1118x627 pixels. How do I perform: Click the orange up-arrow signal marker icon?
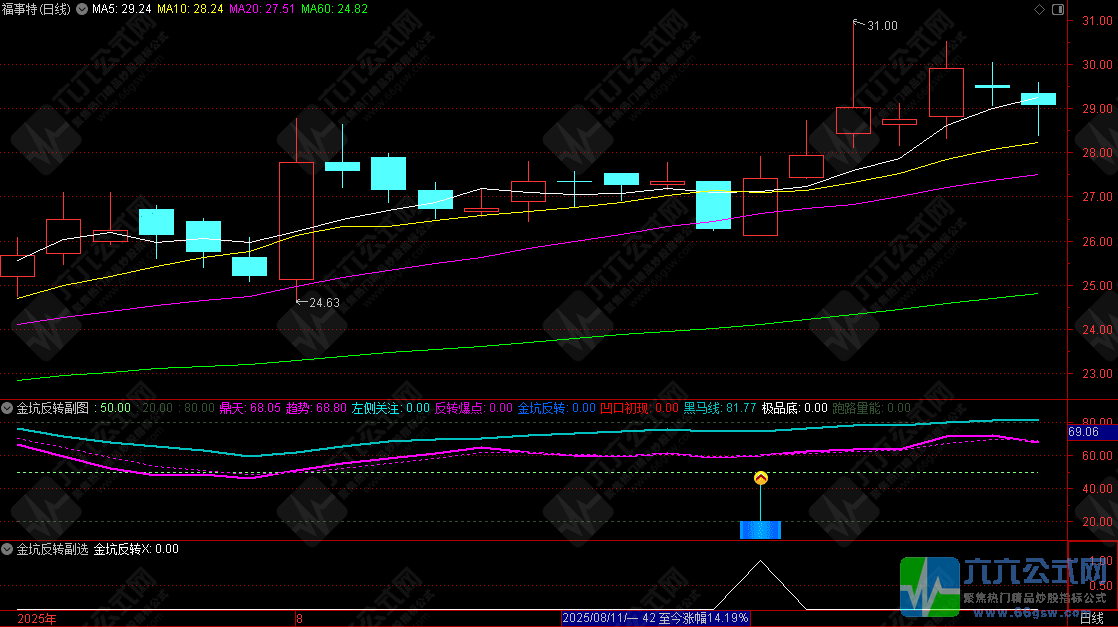click(x=760, y=478)
